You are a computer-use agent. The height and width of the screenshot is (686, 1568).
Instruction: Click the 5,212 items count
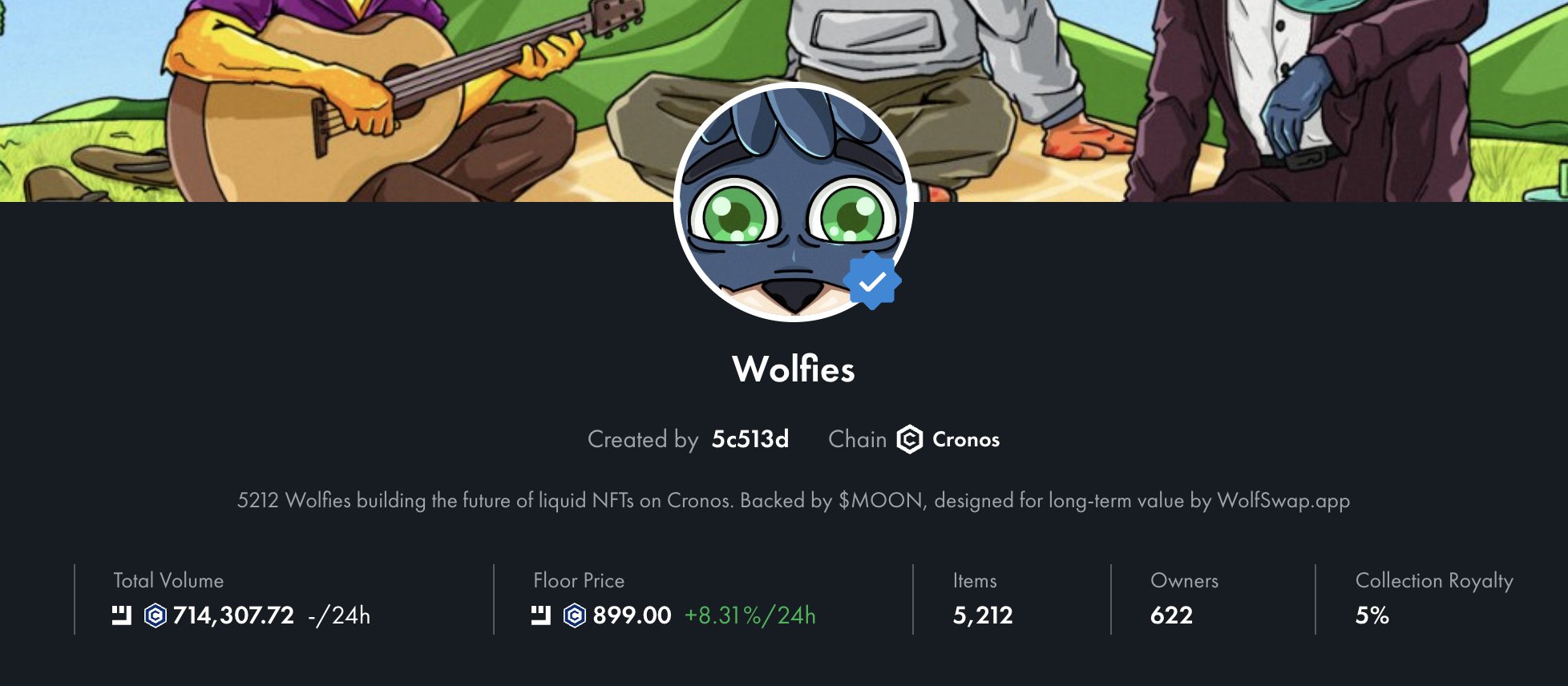coord(983,615)
